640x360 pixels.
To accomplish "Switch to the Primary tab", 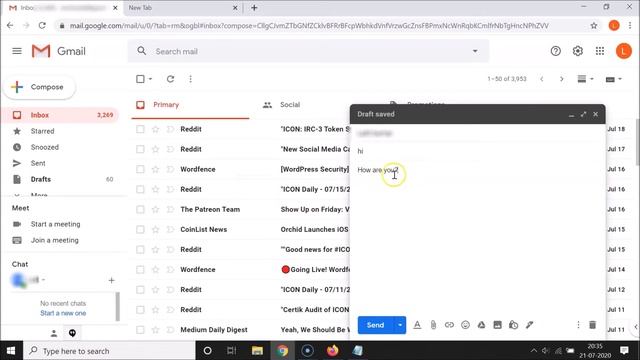I will [190, 105].
